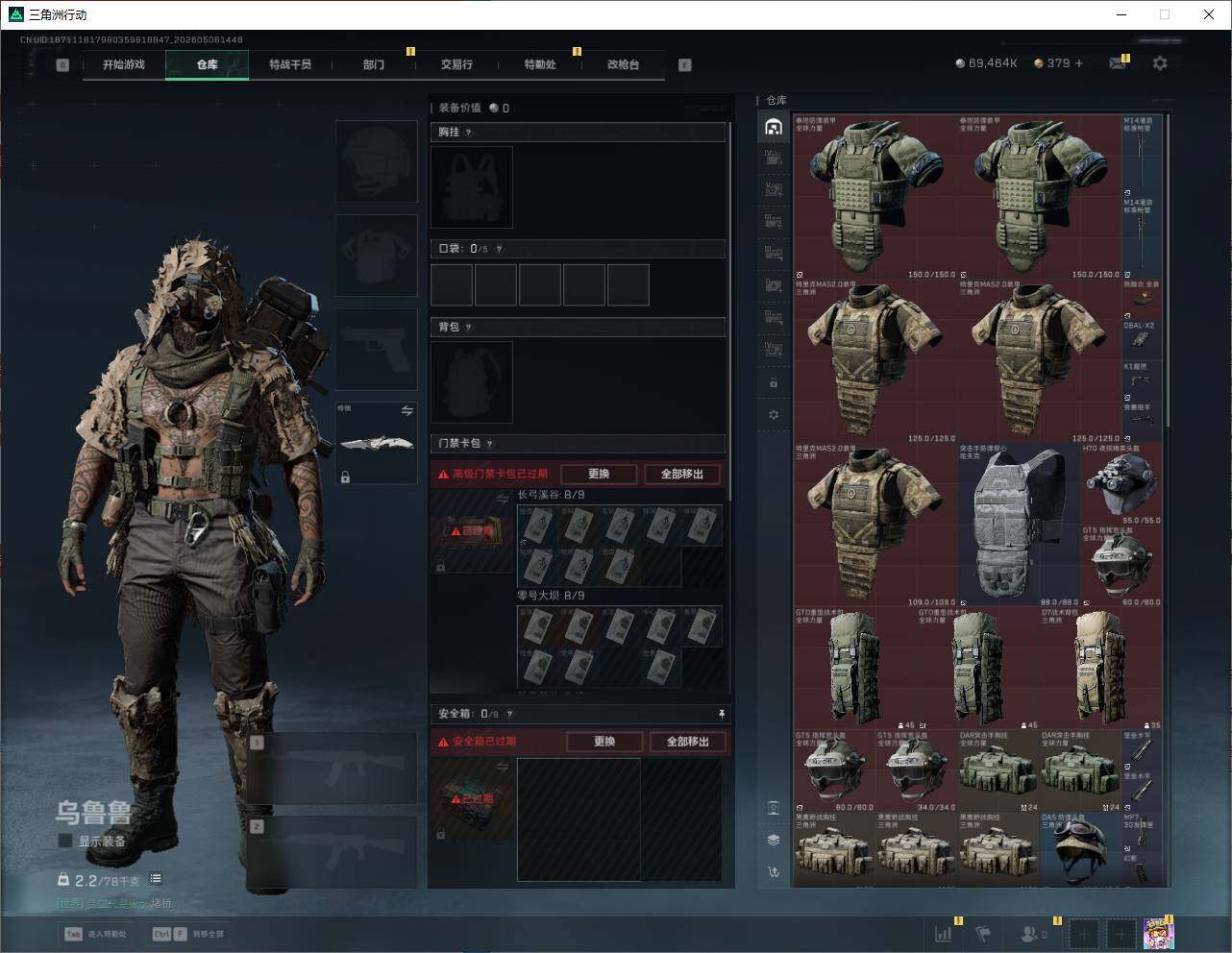The width and height of the screenshot is (1232, 953).
Task: Select the third warehouse sidebar container tab
Action: coord(774,190)
